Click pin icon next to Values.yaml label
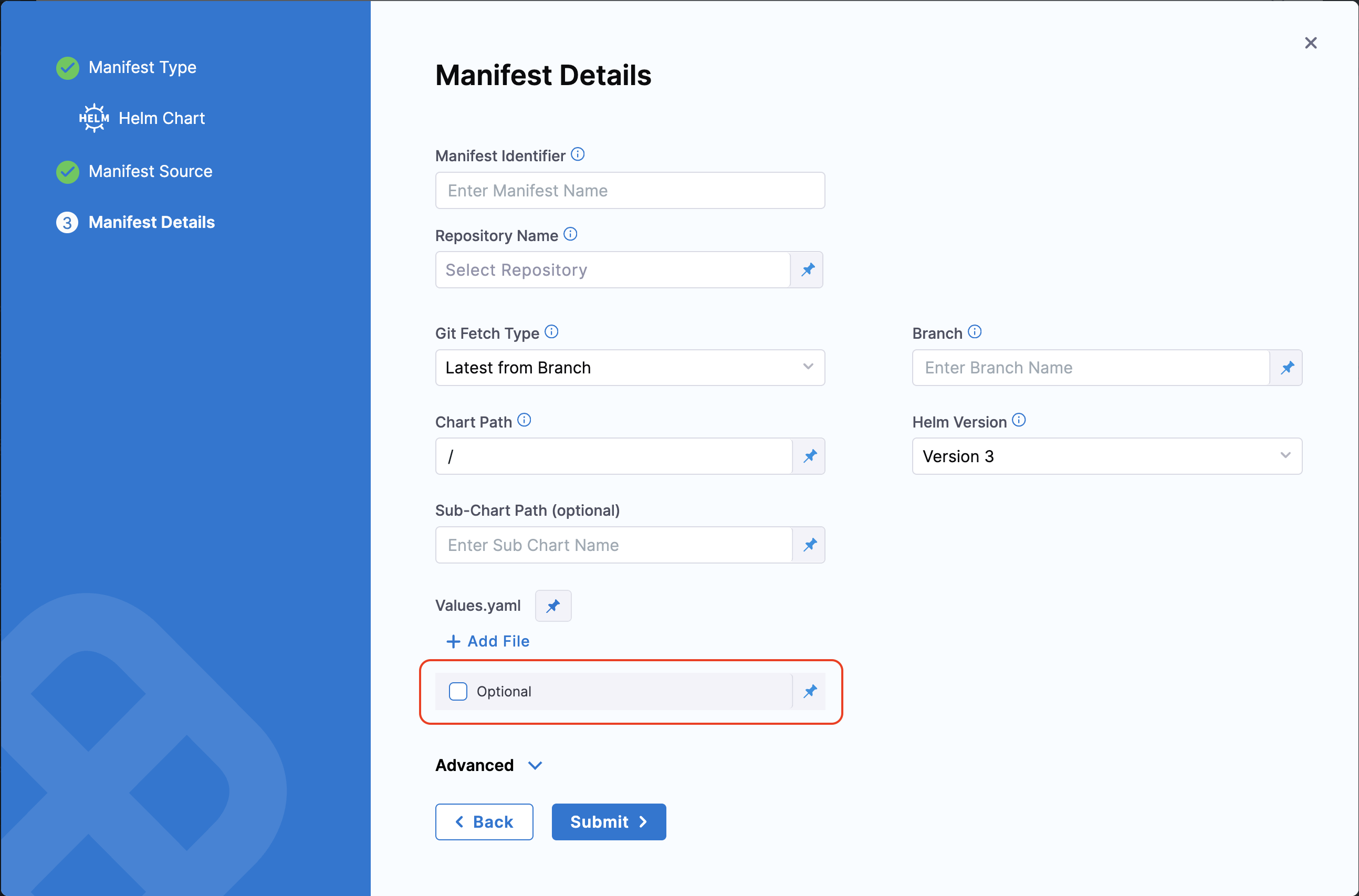Viewport: 1359px width, 896px height. point(552,606)
